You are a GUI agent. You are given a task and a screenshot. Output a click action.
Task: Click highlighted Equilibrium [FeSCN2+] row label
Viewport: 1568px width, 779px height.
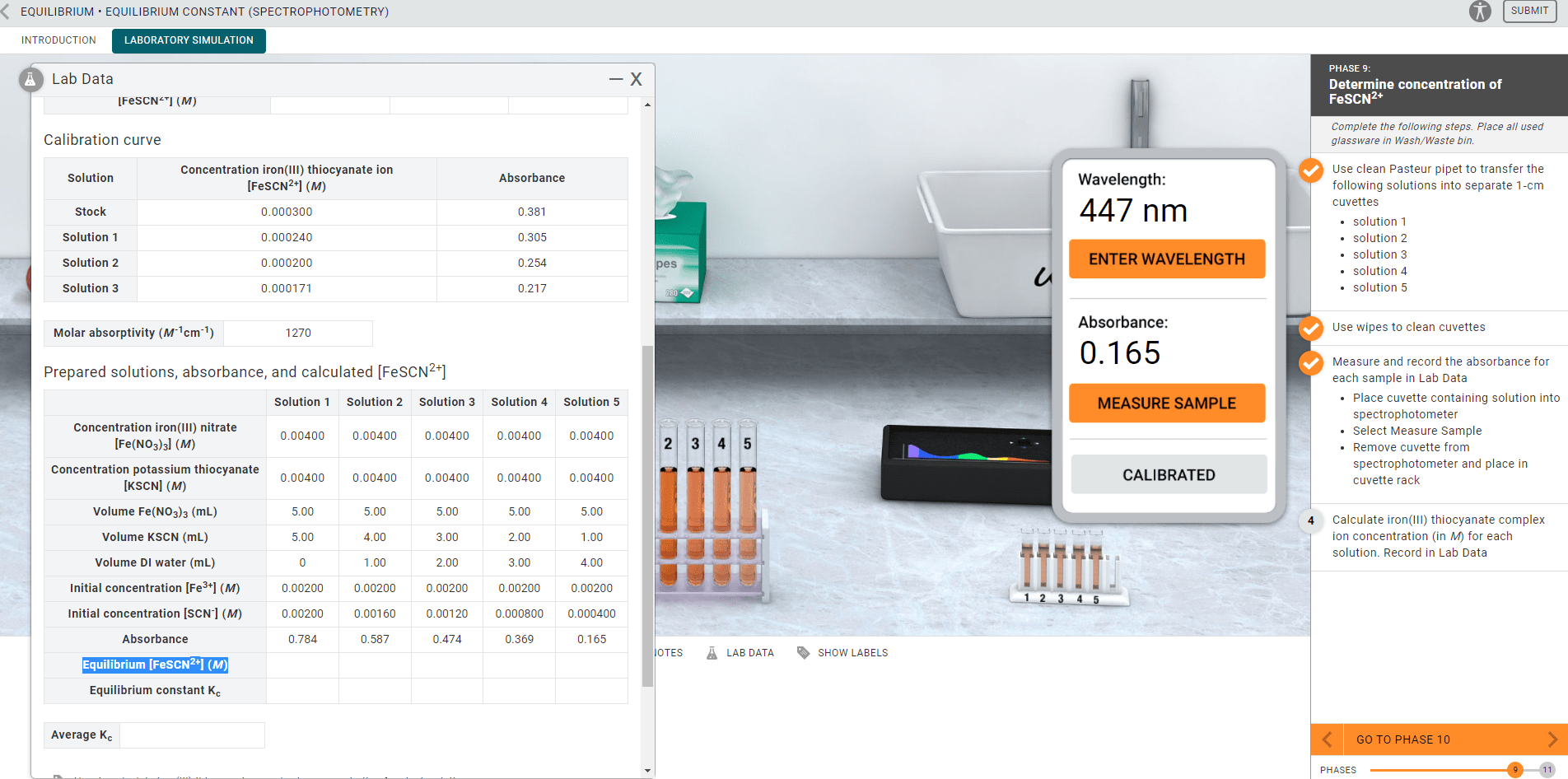(155, 665)
